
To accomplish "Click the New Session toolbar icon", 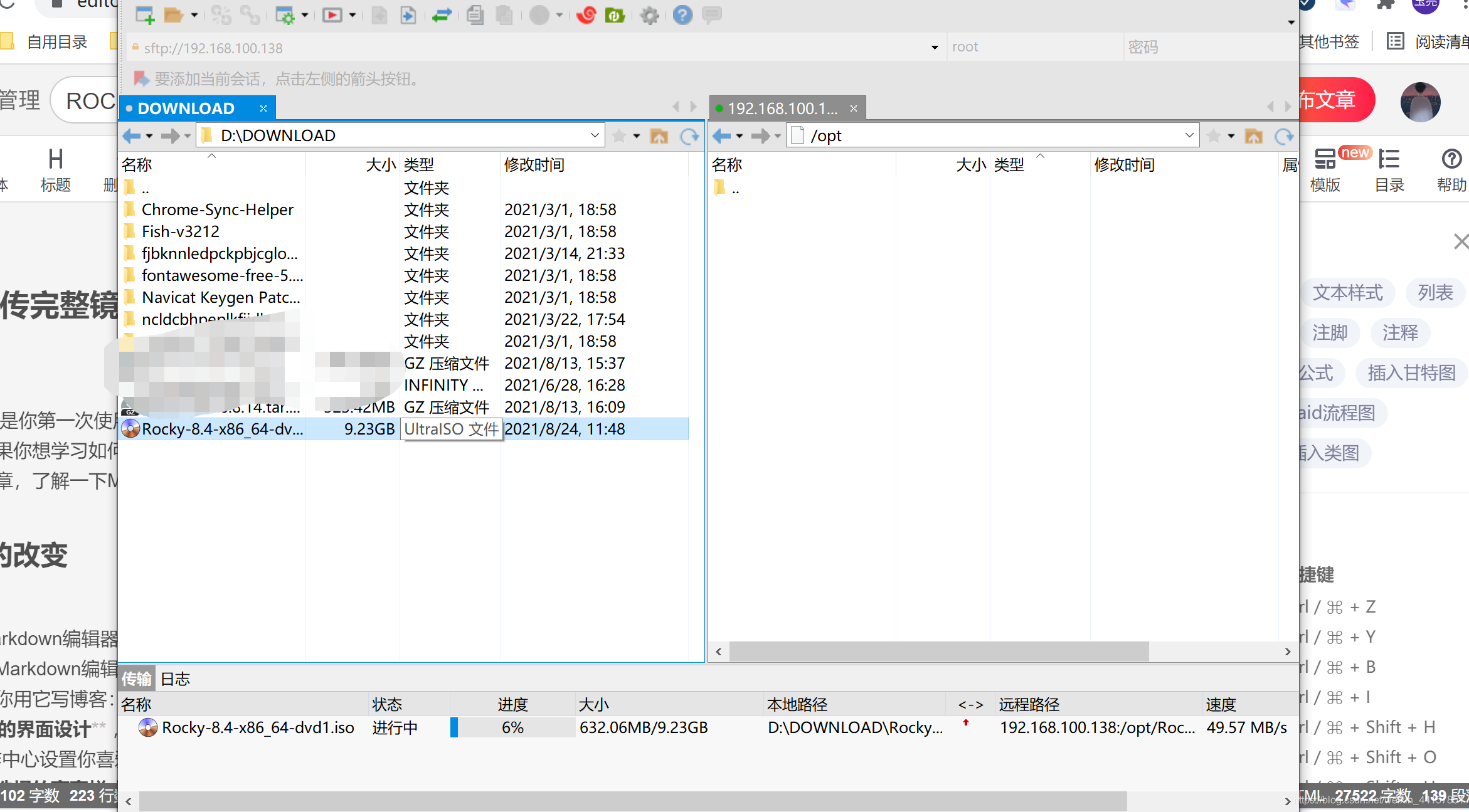I will [145, 14].
